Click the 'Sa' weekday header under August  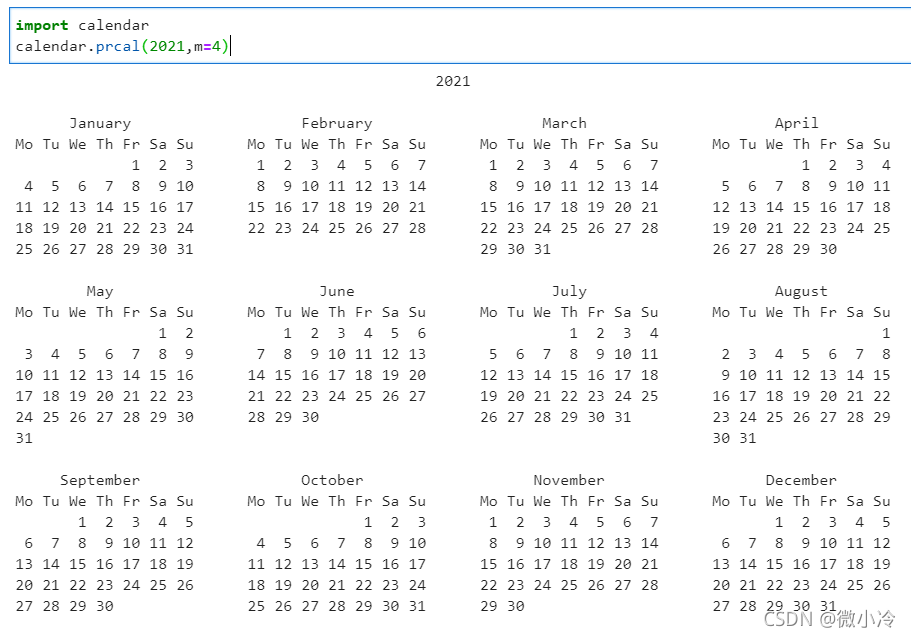tap(855, 312)
